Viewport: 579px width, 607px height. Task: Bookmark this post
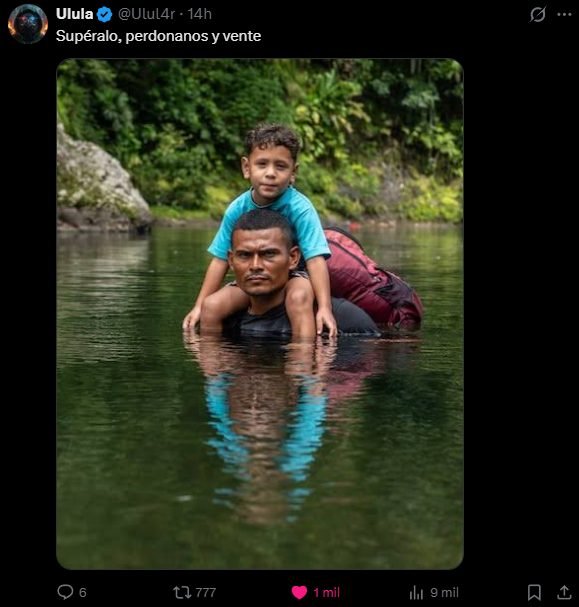(x=534, y=592)
